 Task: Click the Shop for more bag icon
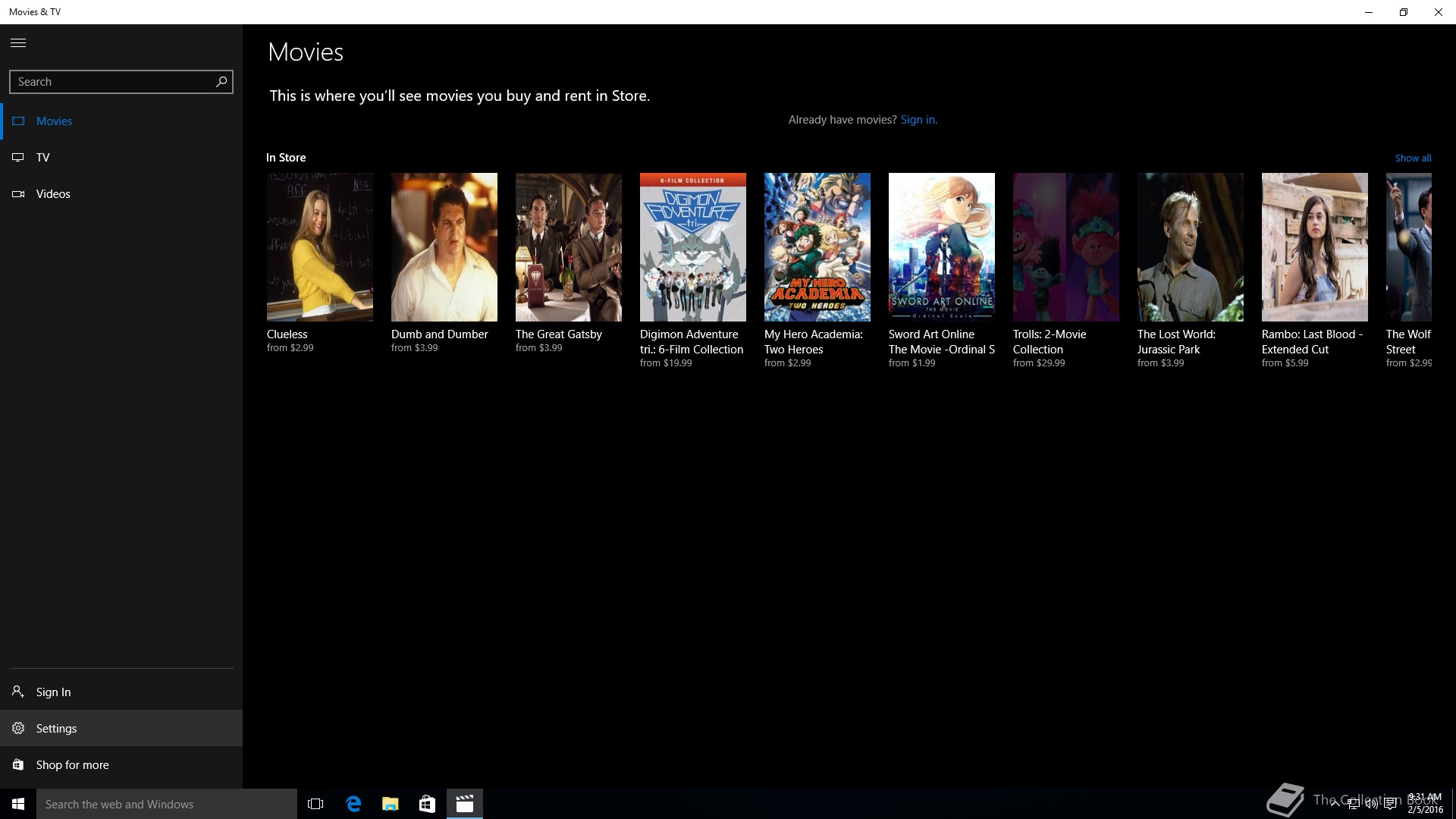click(18, 764)
